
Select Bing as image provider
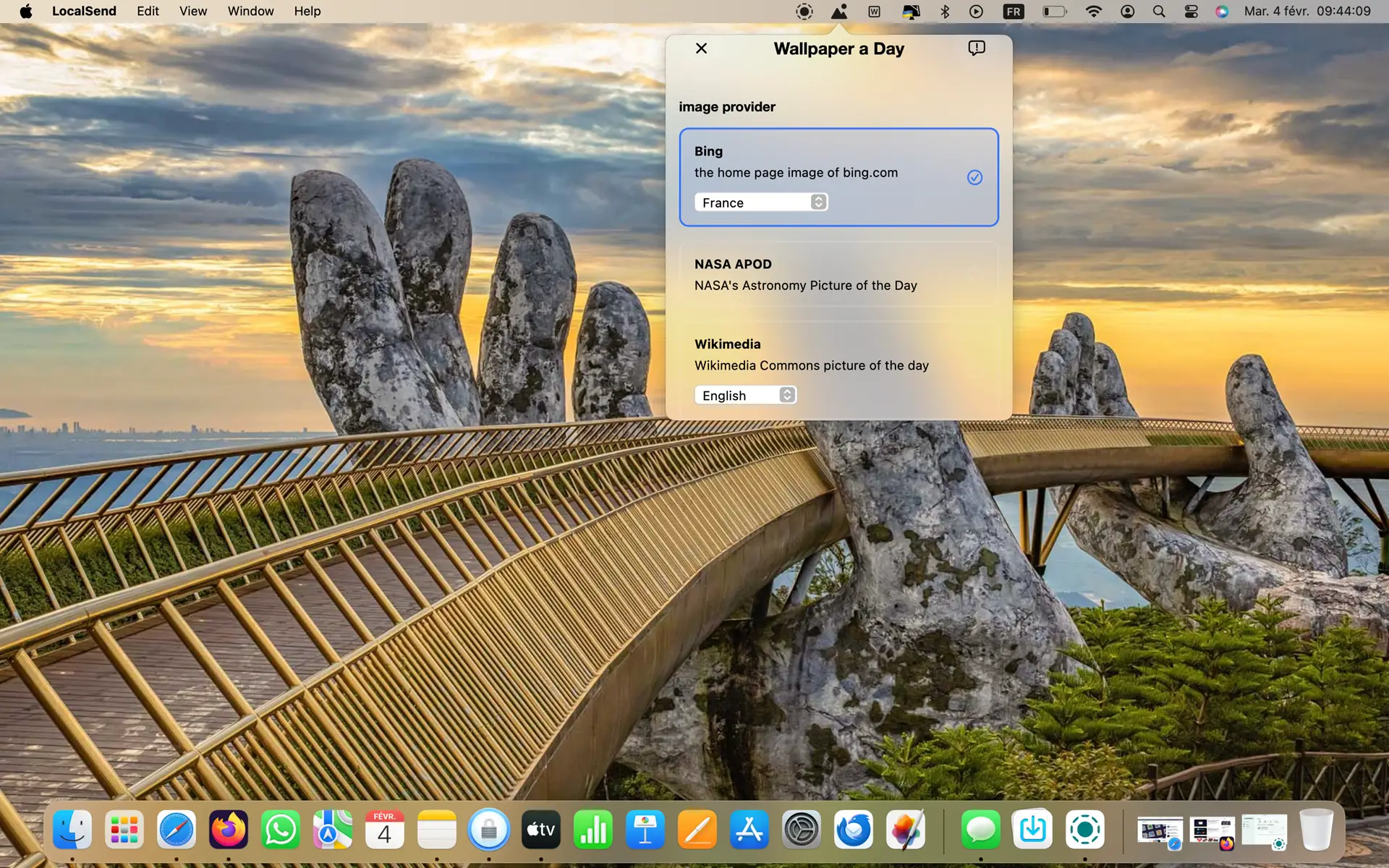[x=838, y=177]
